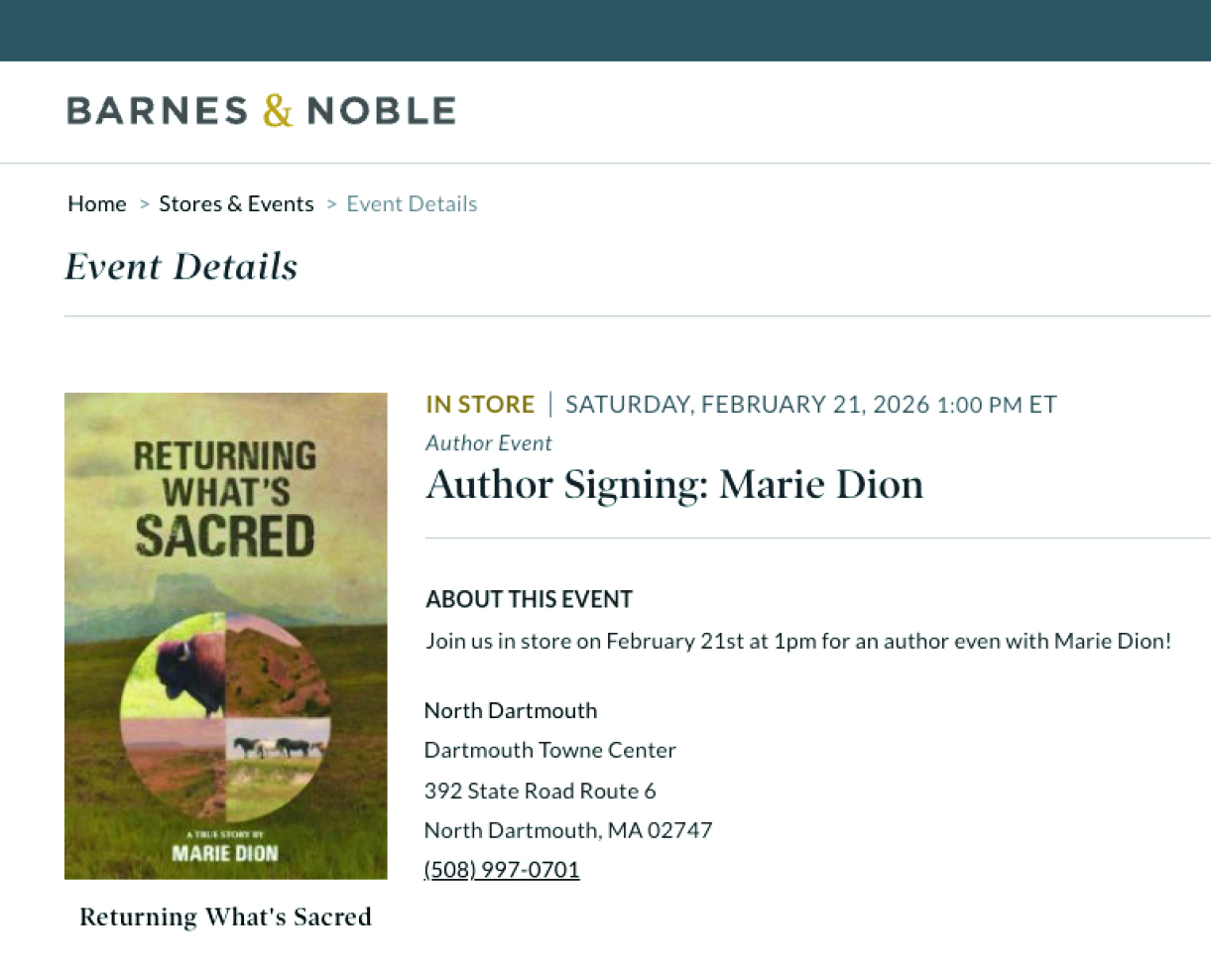Screen dimensions: 1211x980
Task: Open the Returning What's Sacred book cover
Action: pos(226,636)
